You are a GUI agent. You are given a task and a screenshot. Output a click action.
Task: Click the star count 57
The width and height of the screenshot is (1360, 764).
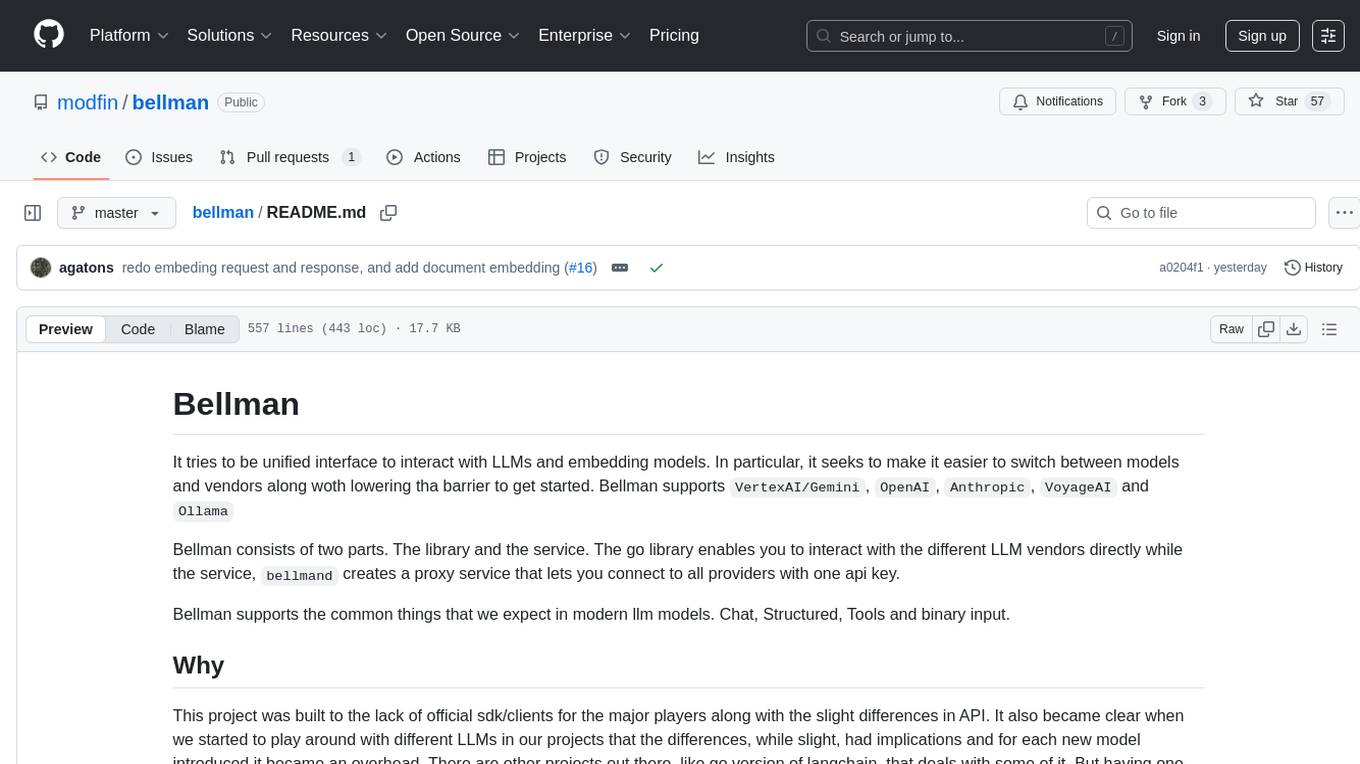1317,101
